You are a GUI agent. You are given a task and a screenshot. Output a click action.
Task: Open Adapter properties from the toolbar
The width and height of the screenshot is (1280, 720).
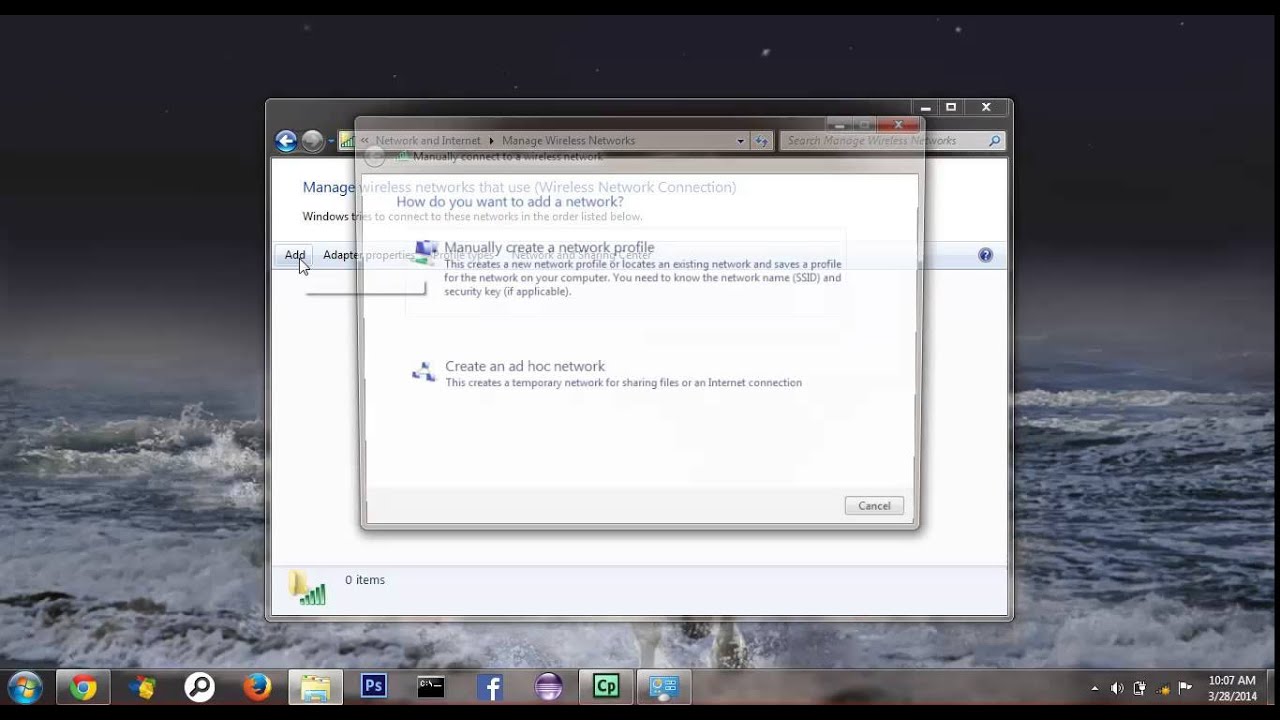(x=368, y=255)
